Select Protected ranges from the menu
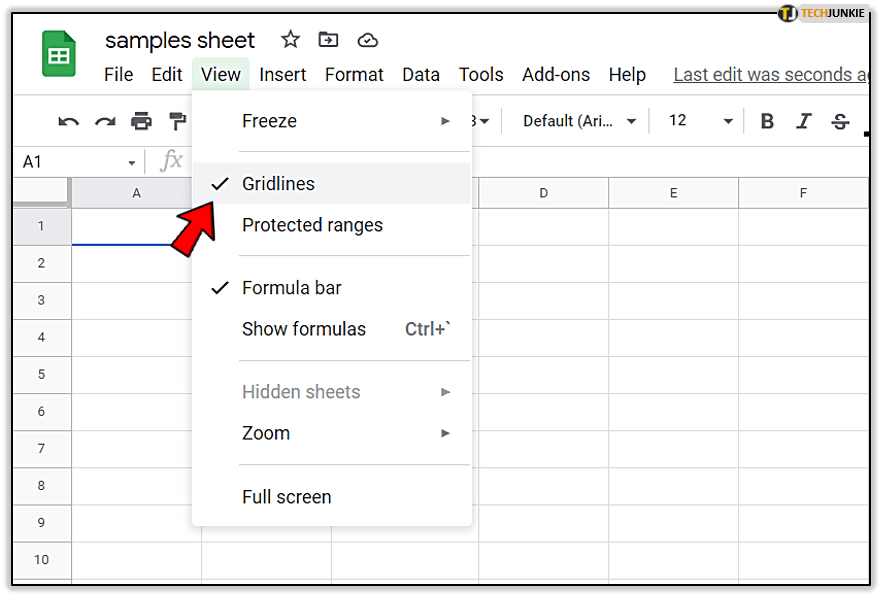882x597 pixels. [312, 225]
